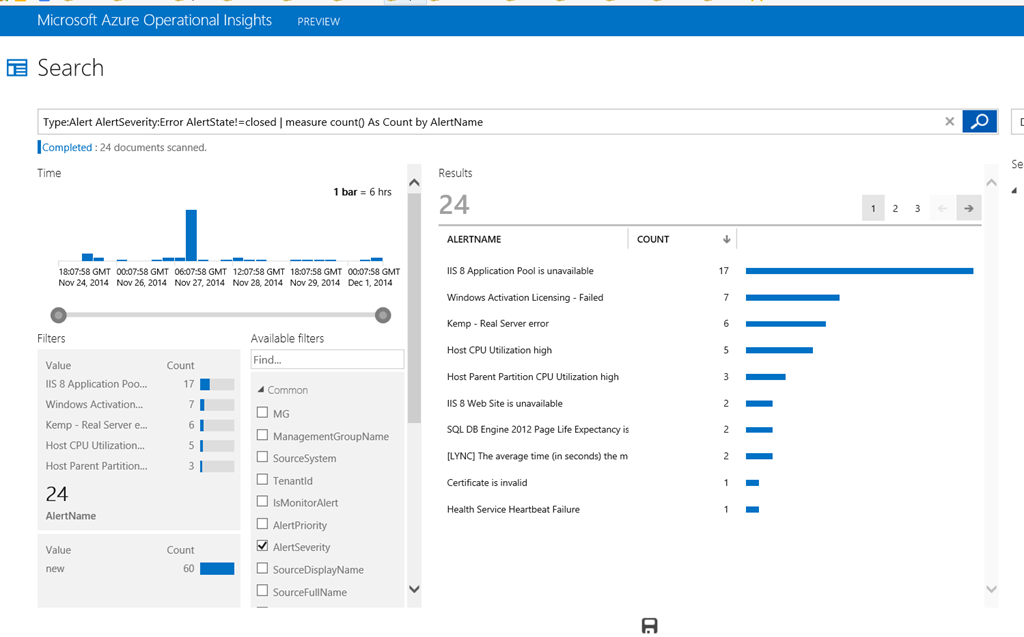Image resolution: width=1024 pixels, height=637 pixels.
Task: Uncheck the AlertSeverity filter
Action: tap(263, 546)
